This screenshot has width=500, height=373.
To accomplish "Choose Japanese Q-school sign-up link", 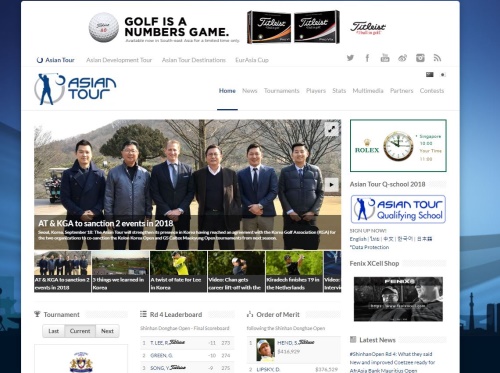I will (424, 239).
